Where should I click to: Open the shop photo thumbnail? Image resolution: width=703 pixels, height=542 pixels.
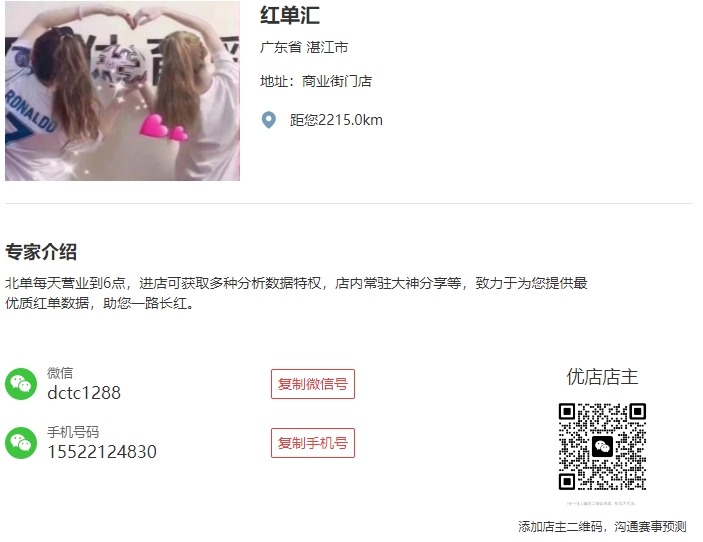tap(122, 91)
